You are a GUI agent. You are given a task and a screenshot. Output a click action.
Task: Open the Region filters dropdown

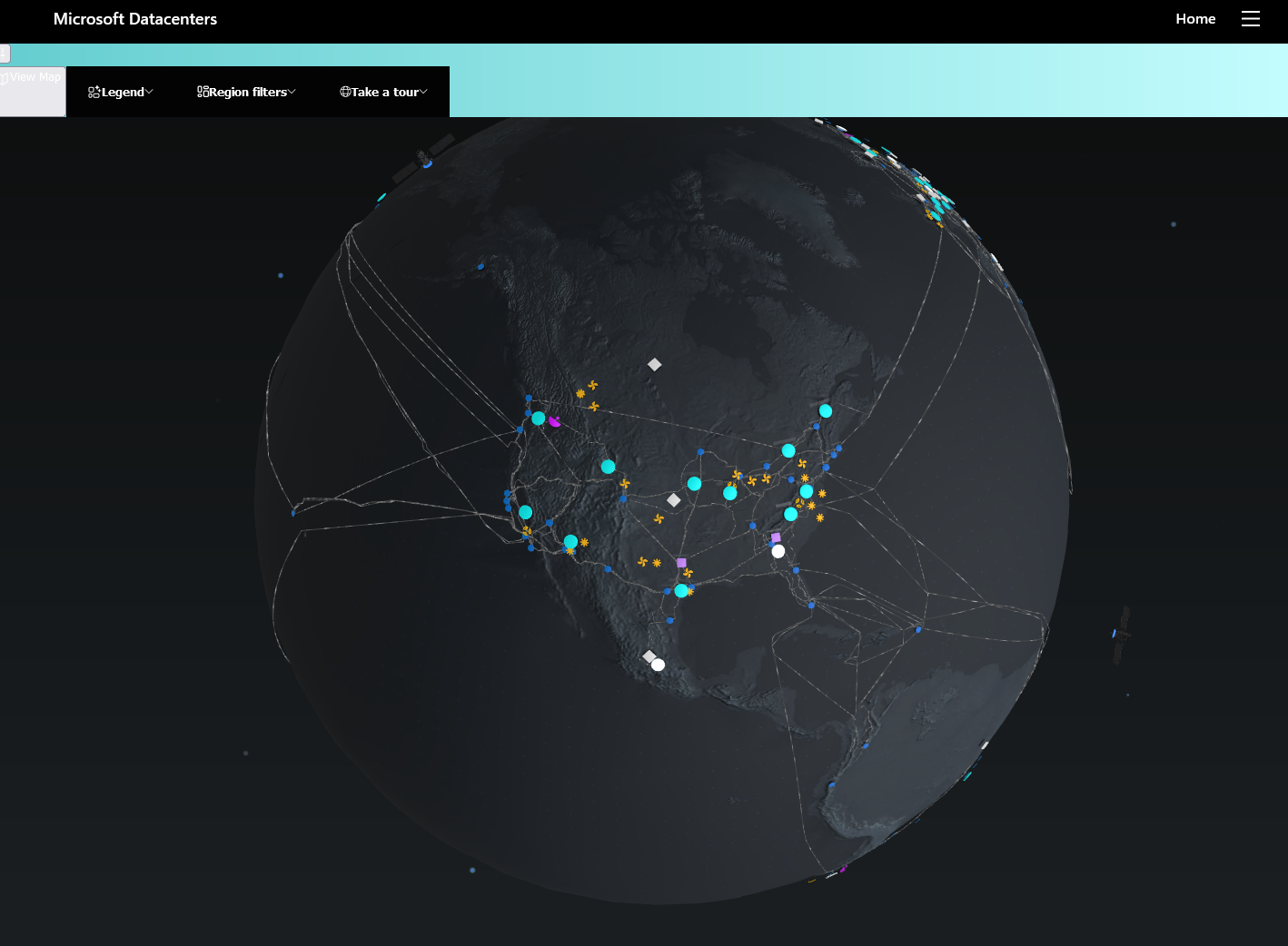[246, 92]
